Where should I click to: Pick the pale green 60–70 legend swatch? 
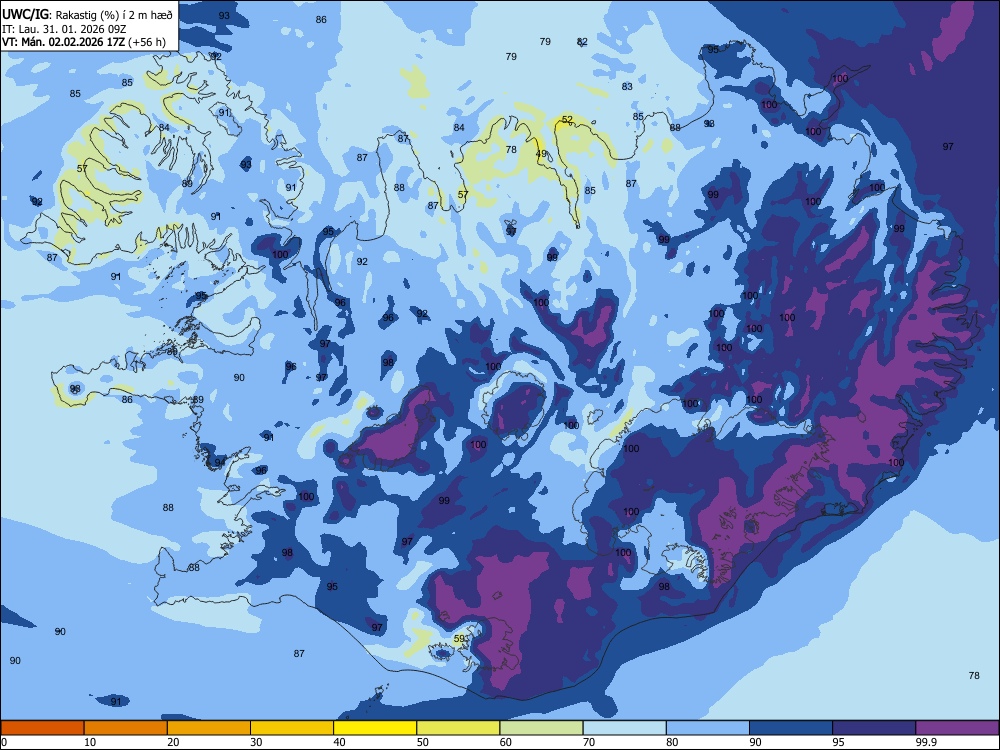click(x=541, y=728)
